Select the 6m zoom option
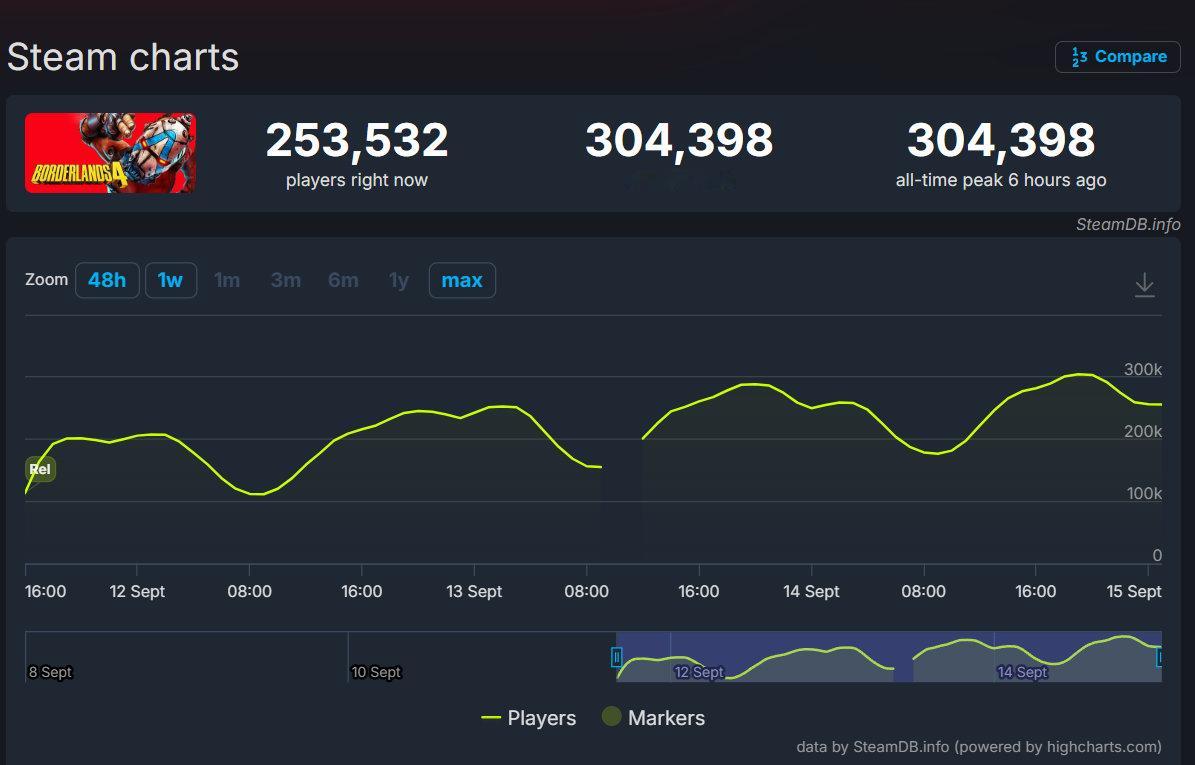Image resolution: width=1195 pixels, height=765 pixels. (x=343, y=280)
